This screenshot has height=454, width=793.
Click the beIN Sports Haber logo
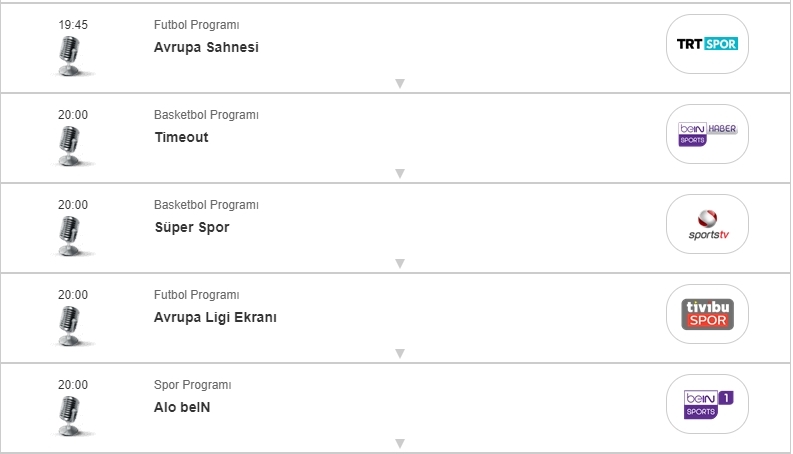pos(707,134)
